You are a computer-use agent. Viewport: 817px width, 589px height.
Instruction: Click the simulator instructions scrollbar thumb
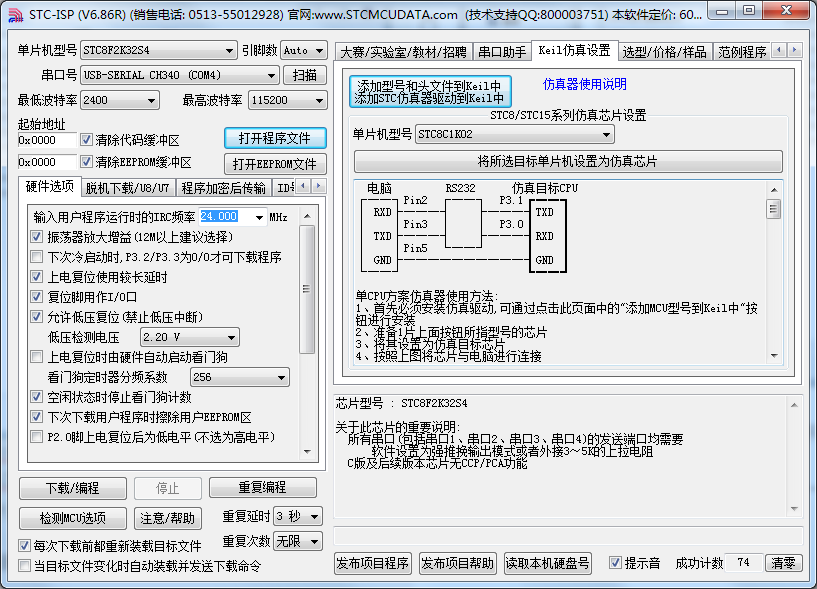pos(774,210)
